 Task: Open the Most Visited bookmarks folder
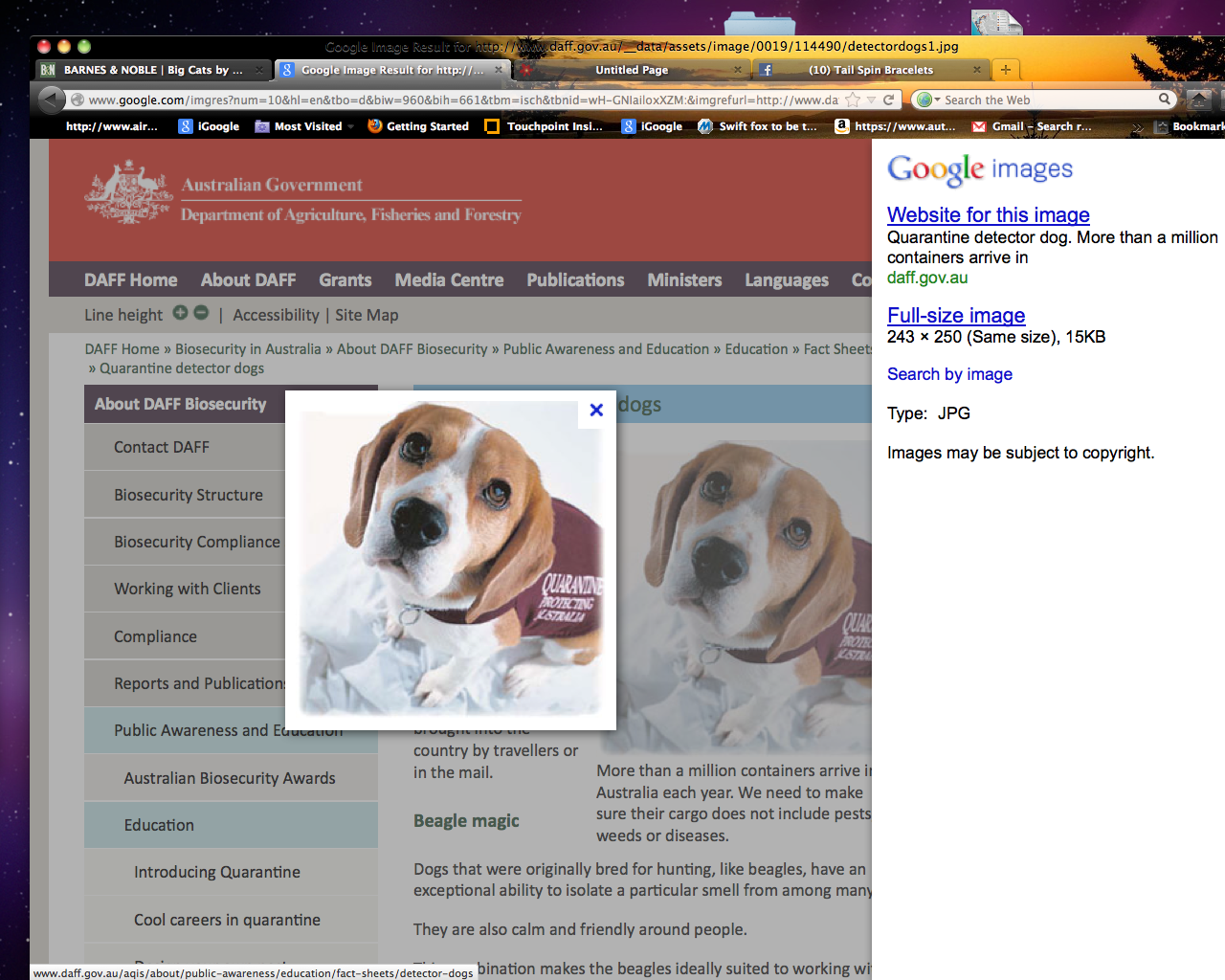(304, 126)
